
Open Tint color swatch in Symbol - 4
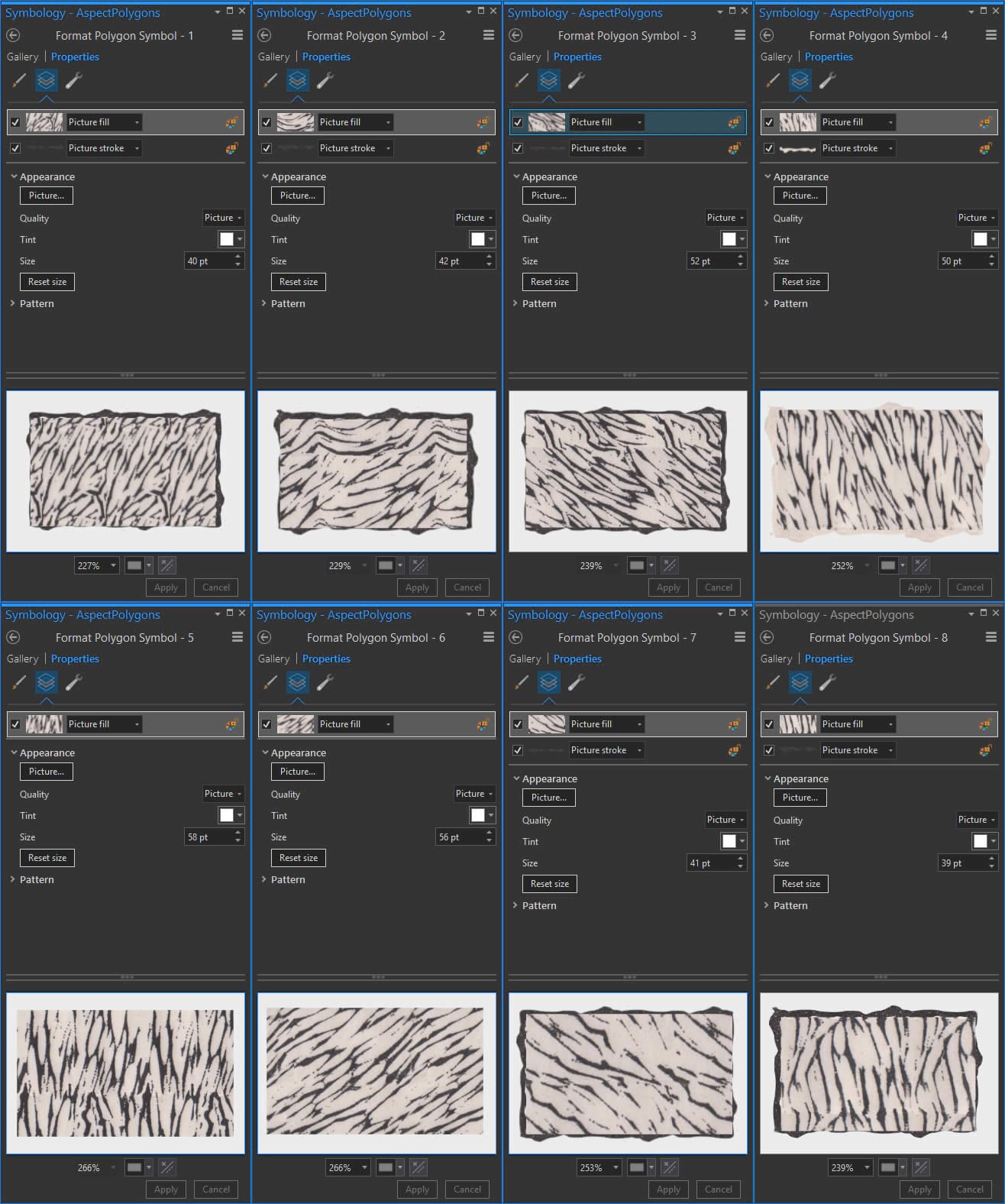984,239
